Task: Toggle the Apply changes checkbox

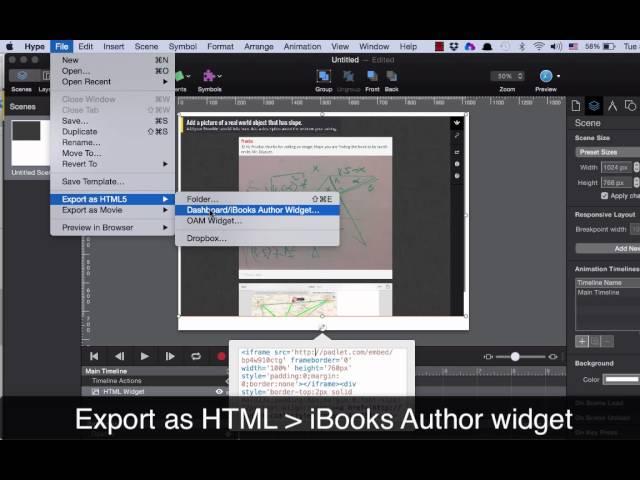Action: click(604, 196)
